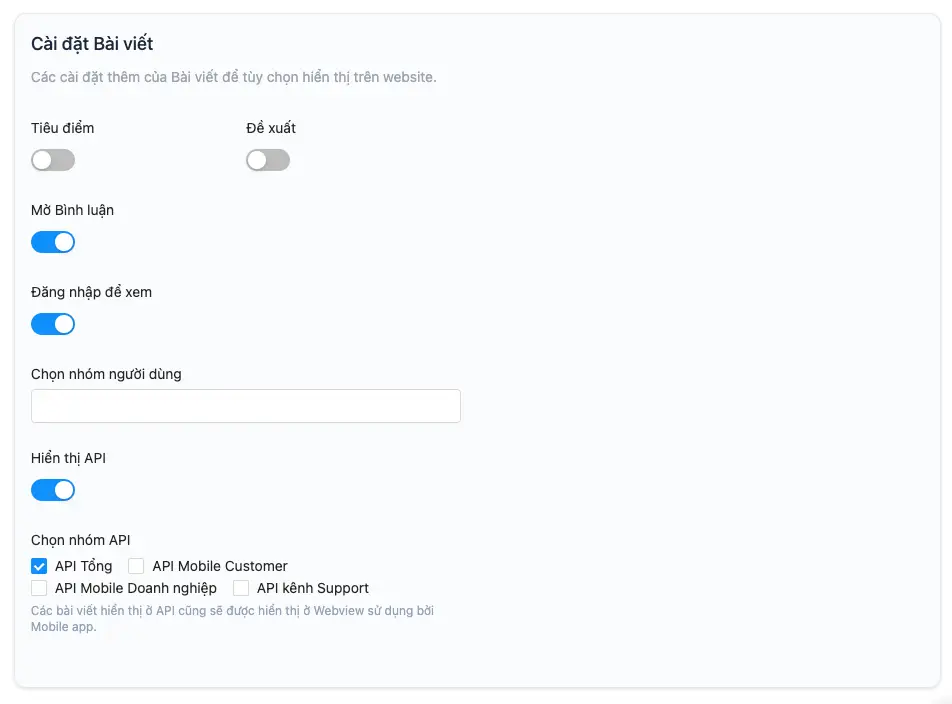Screen dimensions: 952x704
Task: Check the API Mobile Customer checkbox box
Action: tap(137, 566)
